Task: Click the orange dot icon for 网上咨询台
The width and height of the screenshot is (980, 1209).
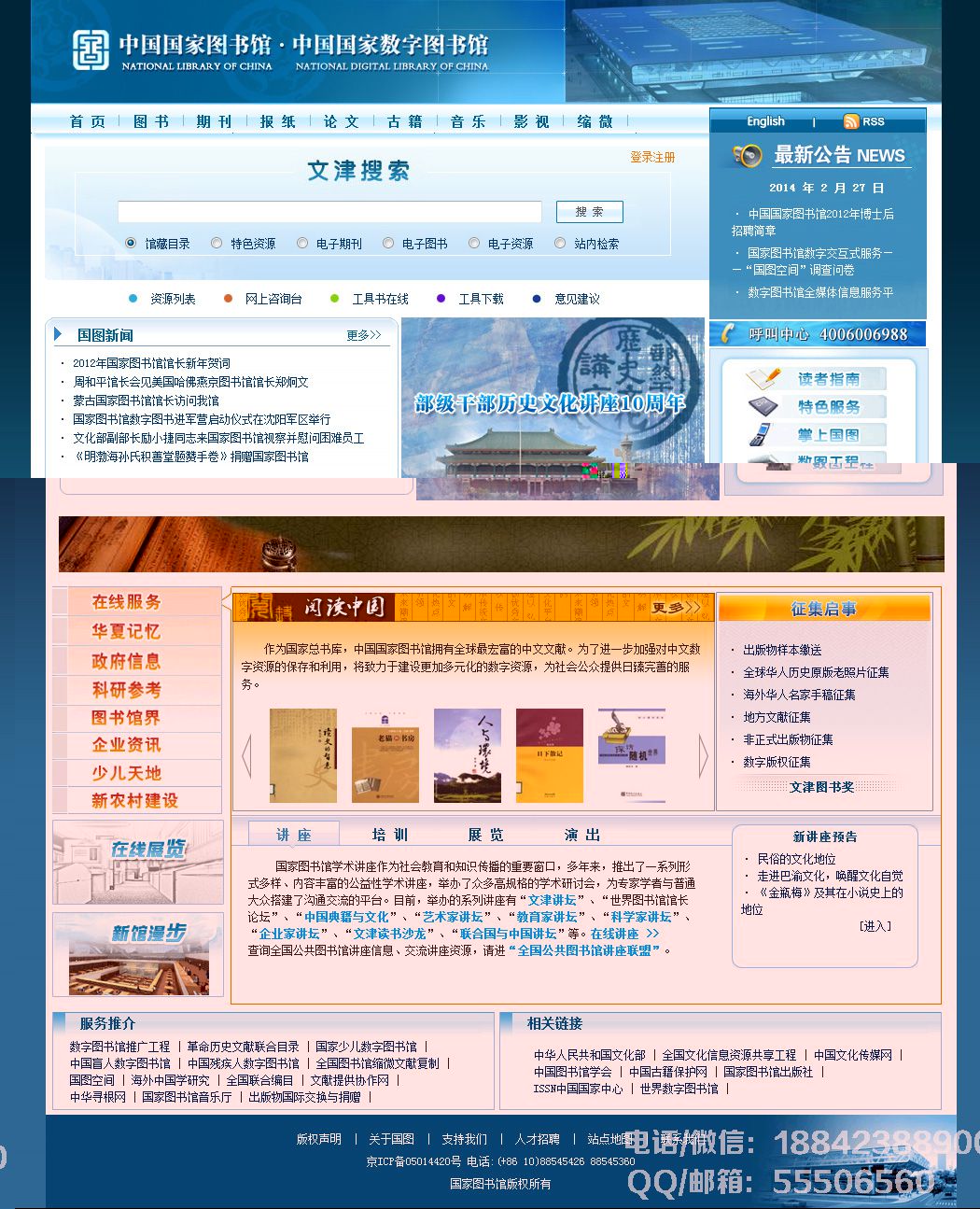Action: coord(228,299)
